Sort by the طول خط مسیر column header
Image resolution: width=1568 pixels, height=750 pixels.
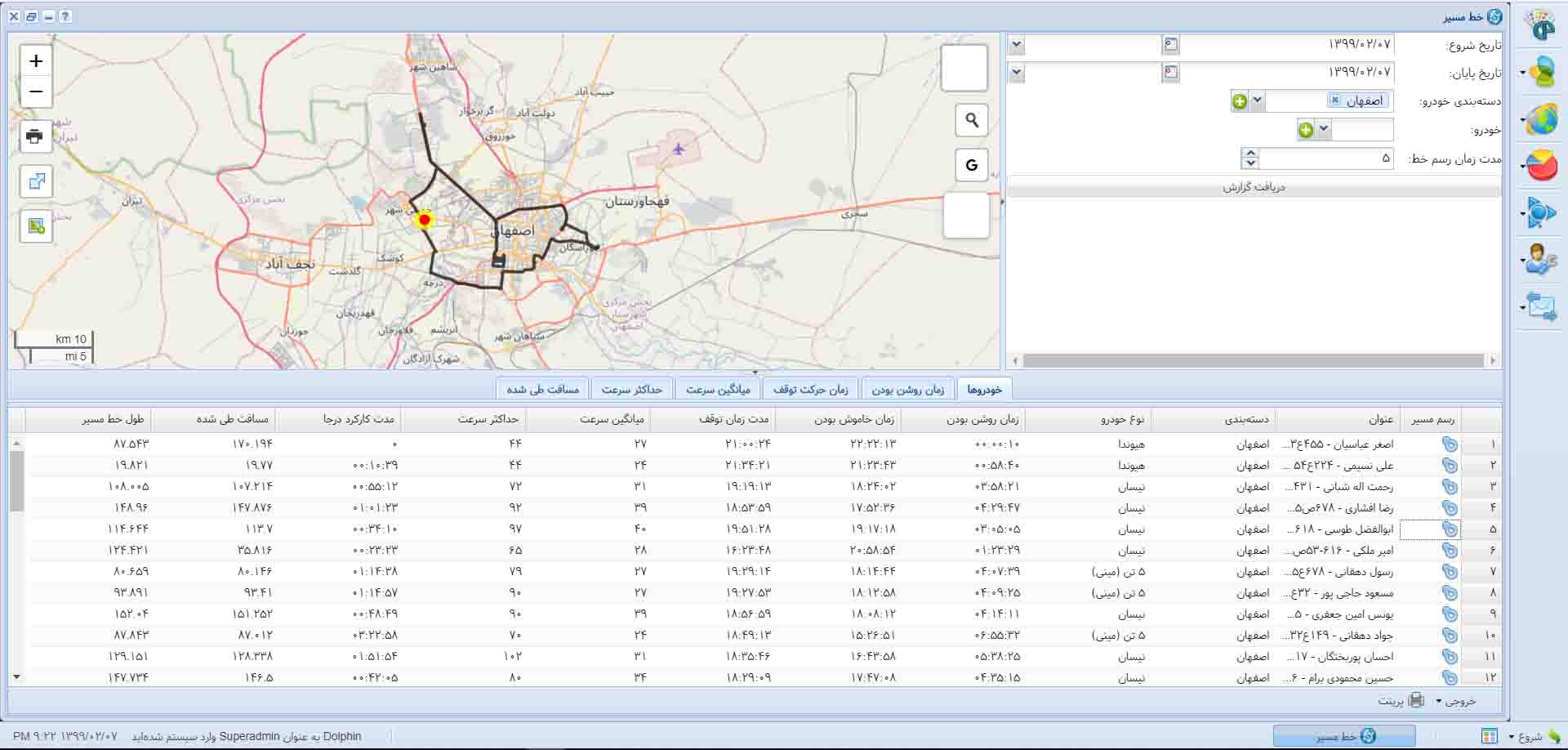[88, 419]
